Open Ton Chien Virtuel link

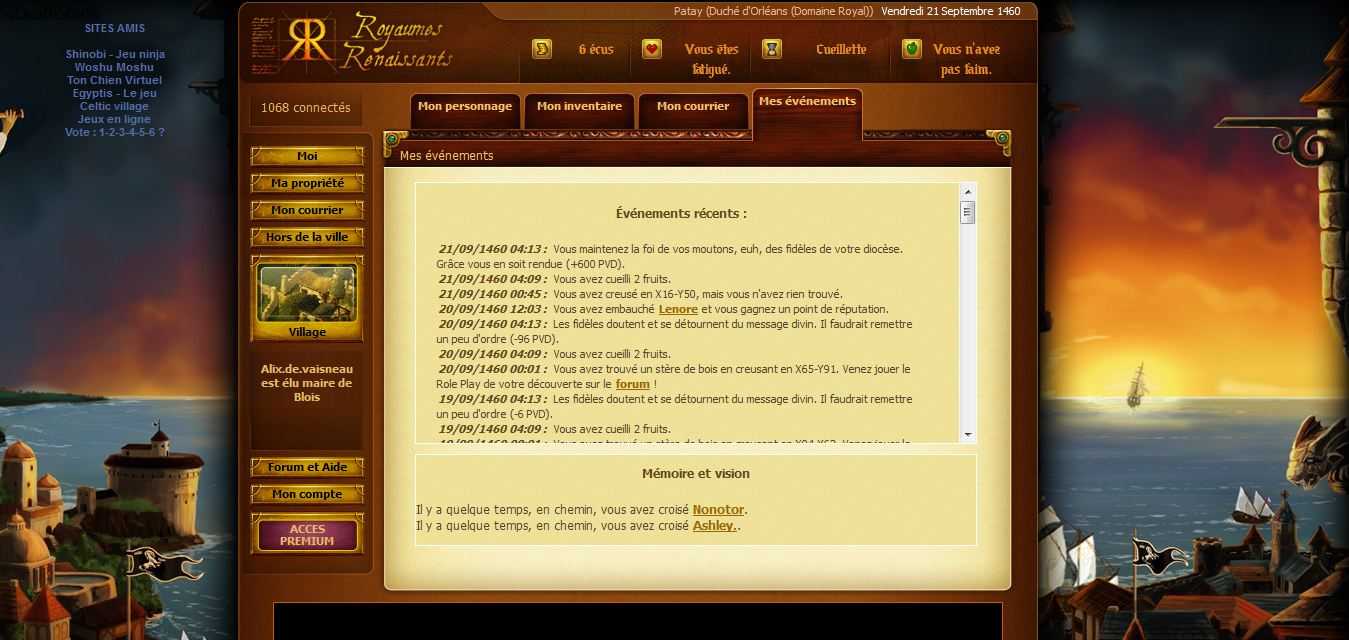[x=114, y=80]
